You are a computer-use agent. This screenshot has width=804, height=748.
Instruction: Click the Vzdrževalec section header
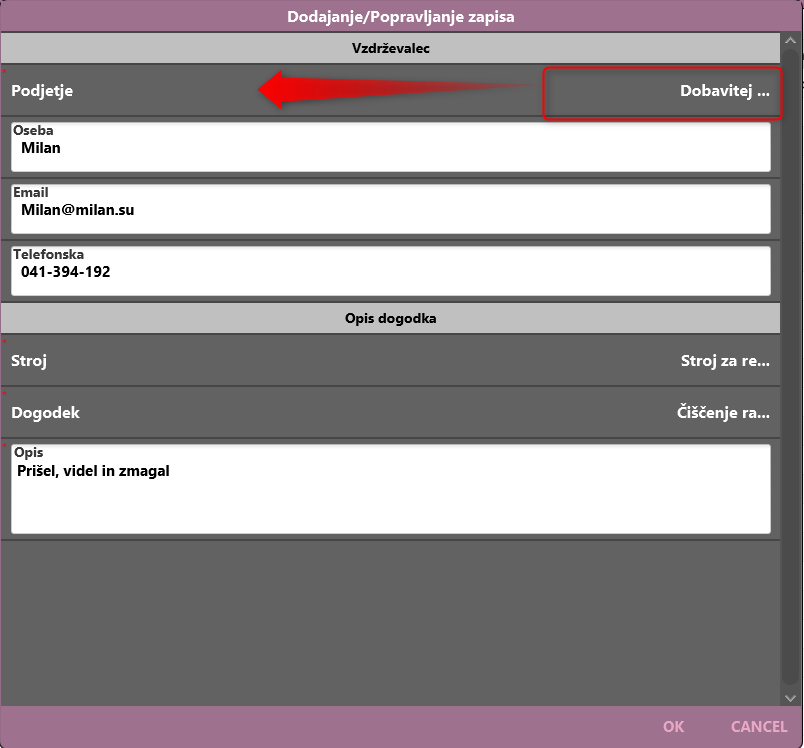pos(390,48)
